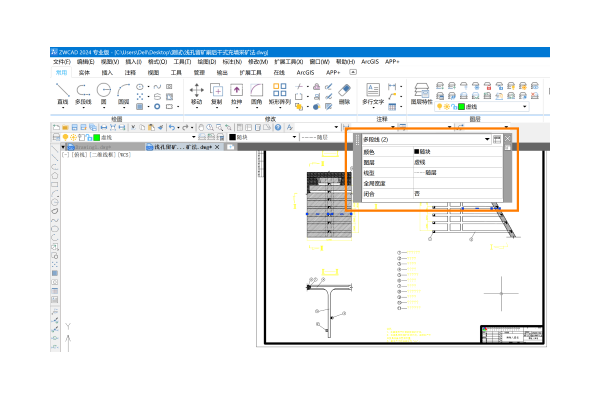Click the [-] viewport control toggle

[x=65, y=155]
